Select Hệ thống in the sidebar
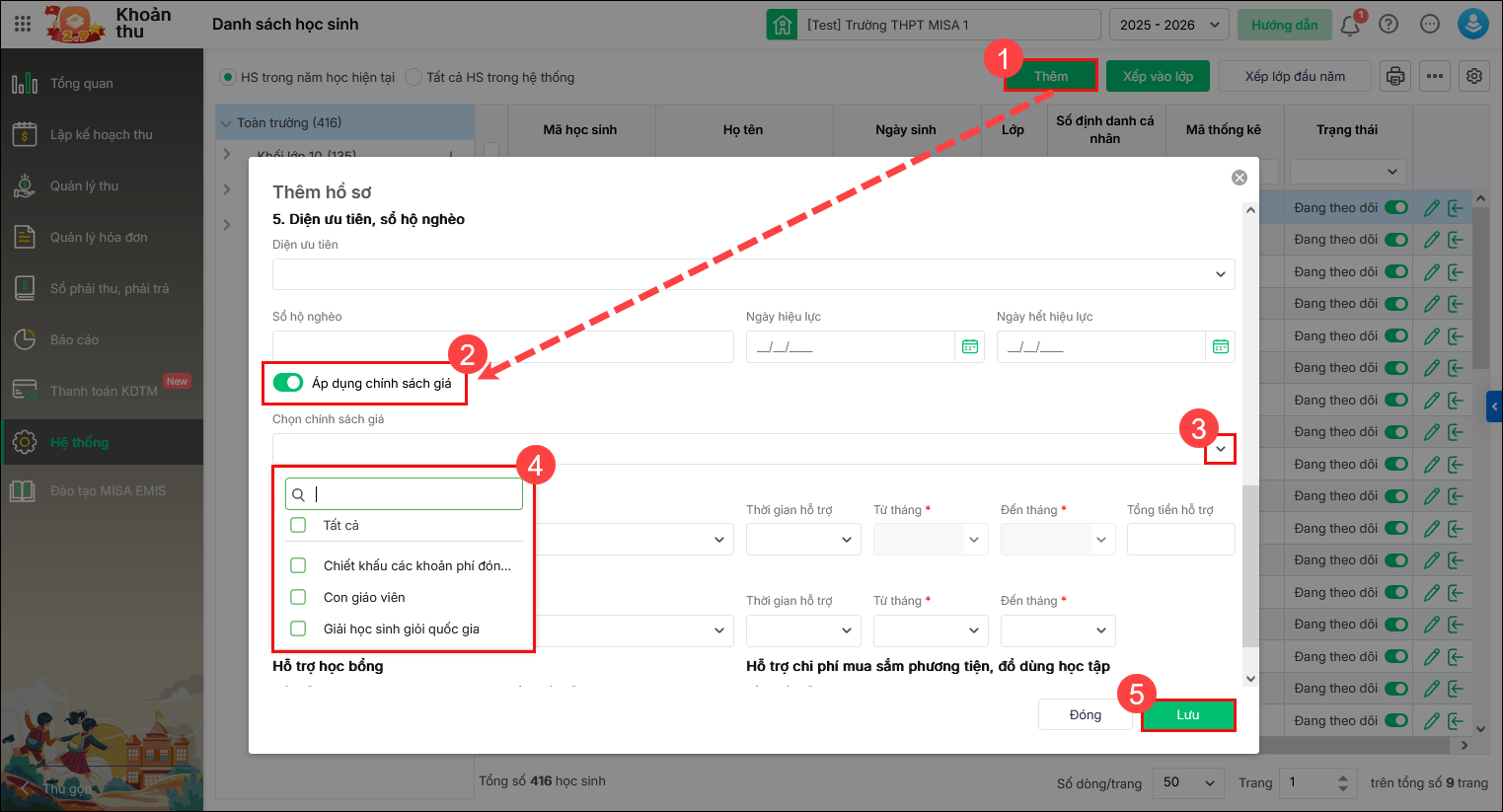 (102, 442)
